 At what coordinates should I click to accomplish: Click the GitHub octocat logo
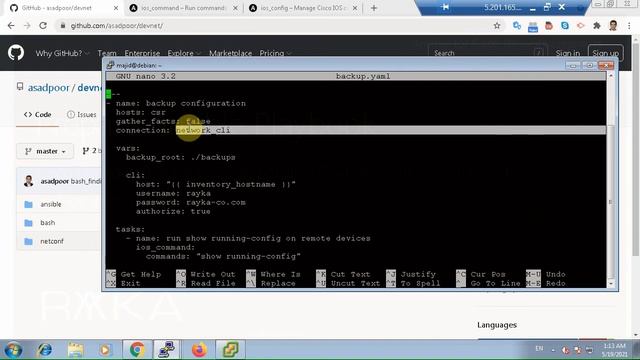click(x=16, y=53)
